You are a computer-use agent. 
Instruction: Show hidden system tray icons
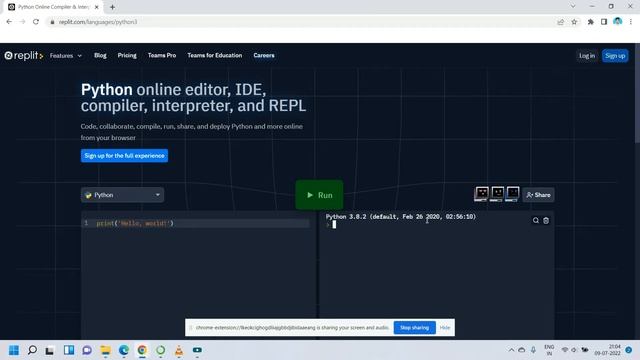pyautogui.click(x=511, y=350)
